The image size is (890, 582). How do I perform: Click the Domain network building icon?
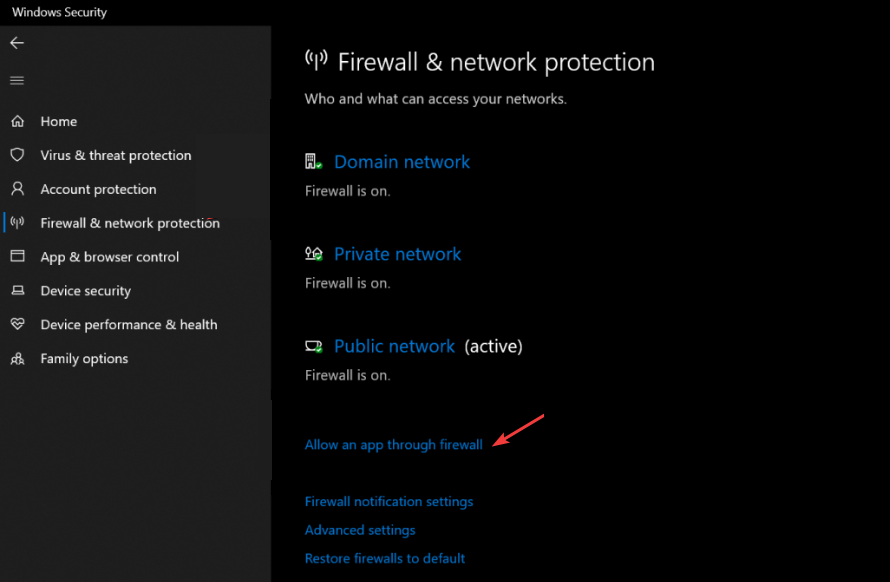click(x=314, y=162)
